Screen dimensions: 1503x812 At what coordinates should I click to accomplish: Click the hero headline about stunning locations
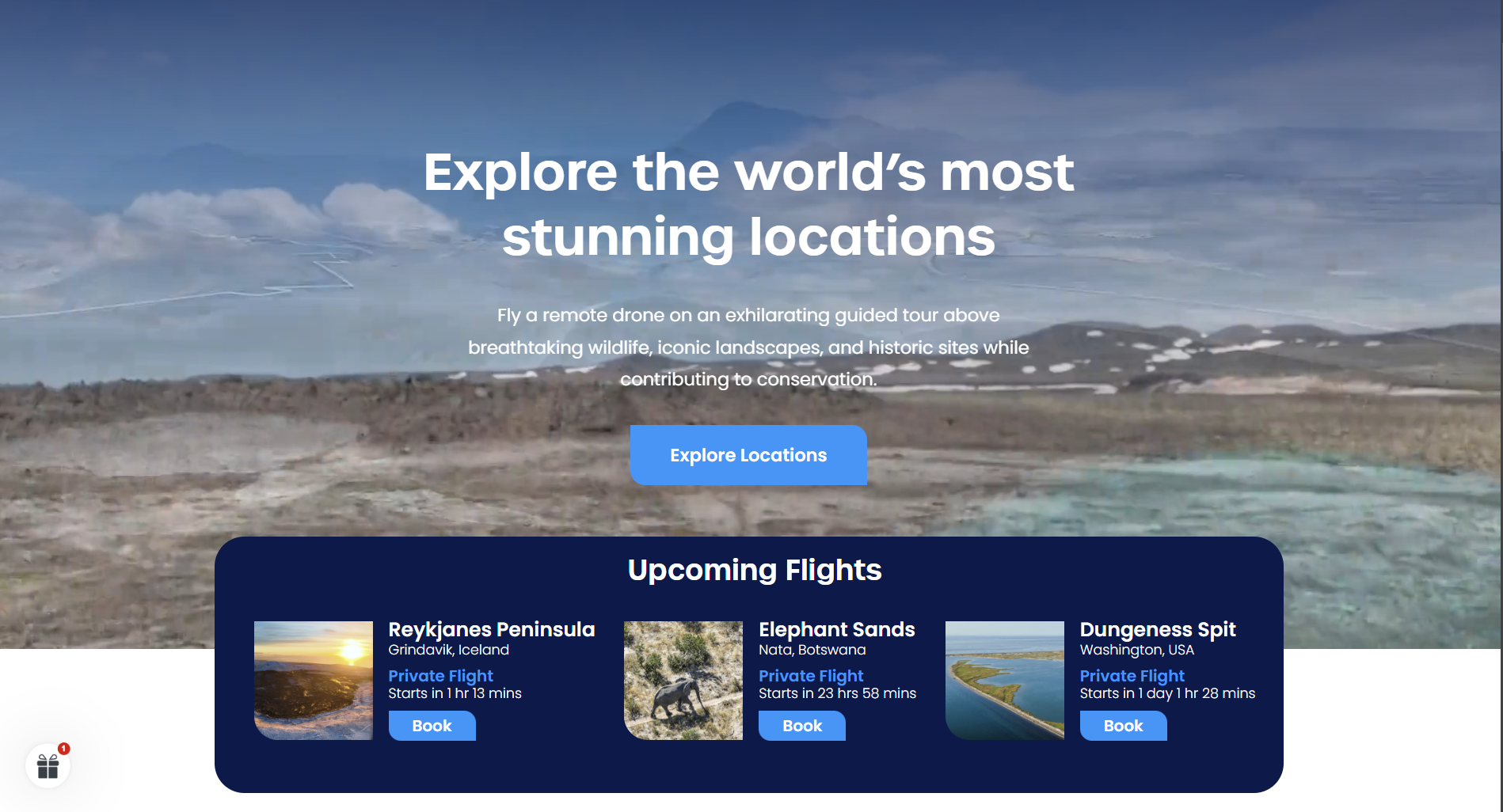click(x=748, y=204)
